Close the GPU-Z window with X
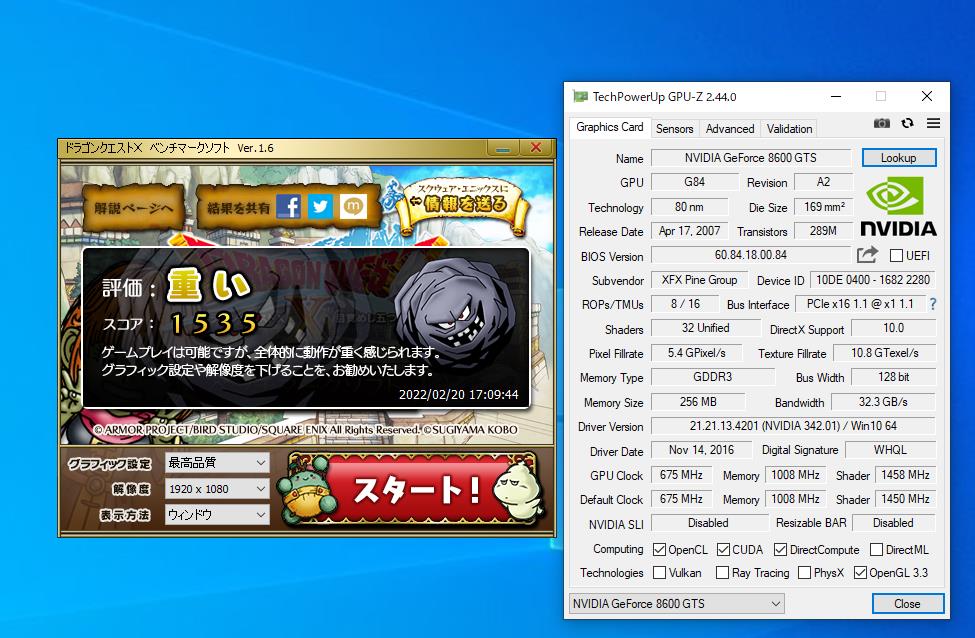The height and width of the screenshot is (638, 975). pos(926,96)
